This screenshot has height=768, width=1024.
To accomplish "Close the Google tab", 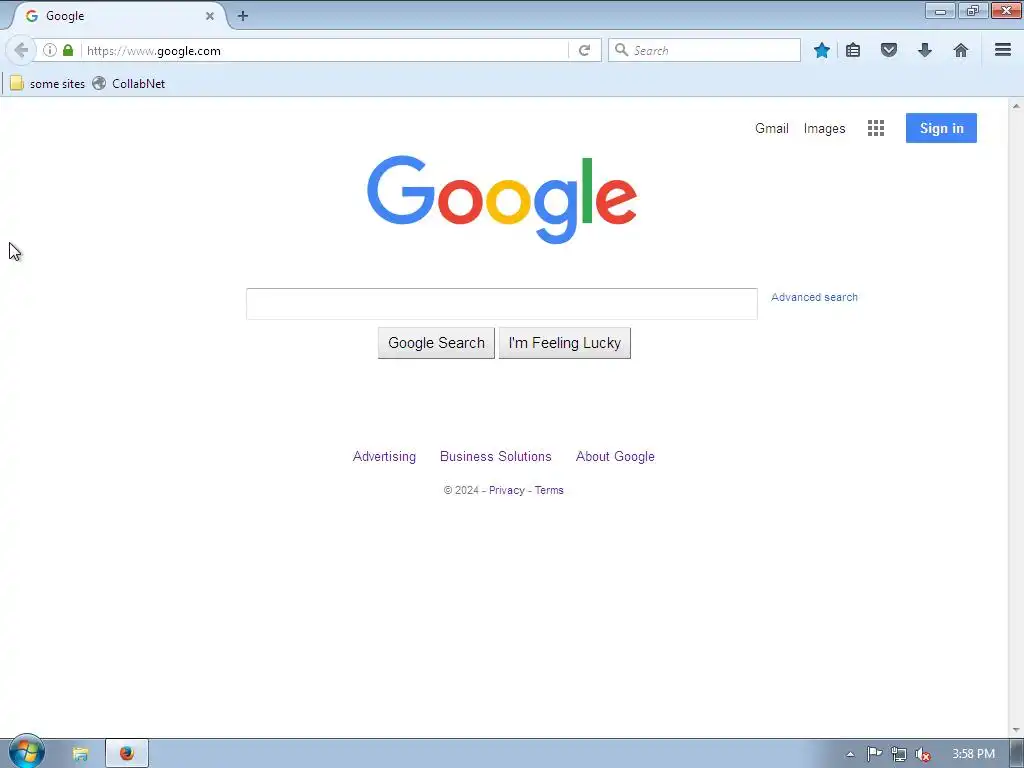I will point(210,16).
